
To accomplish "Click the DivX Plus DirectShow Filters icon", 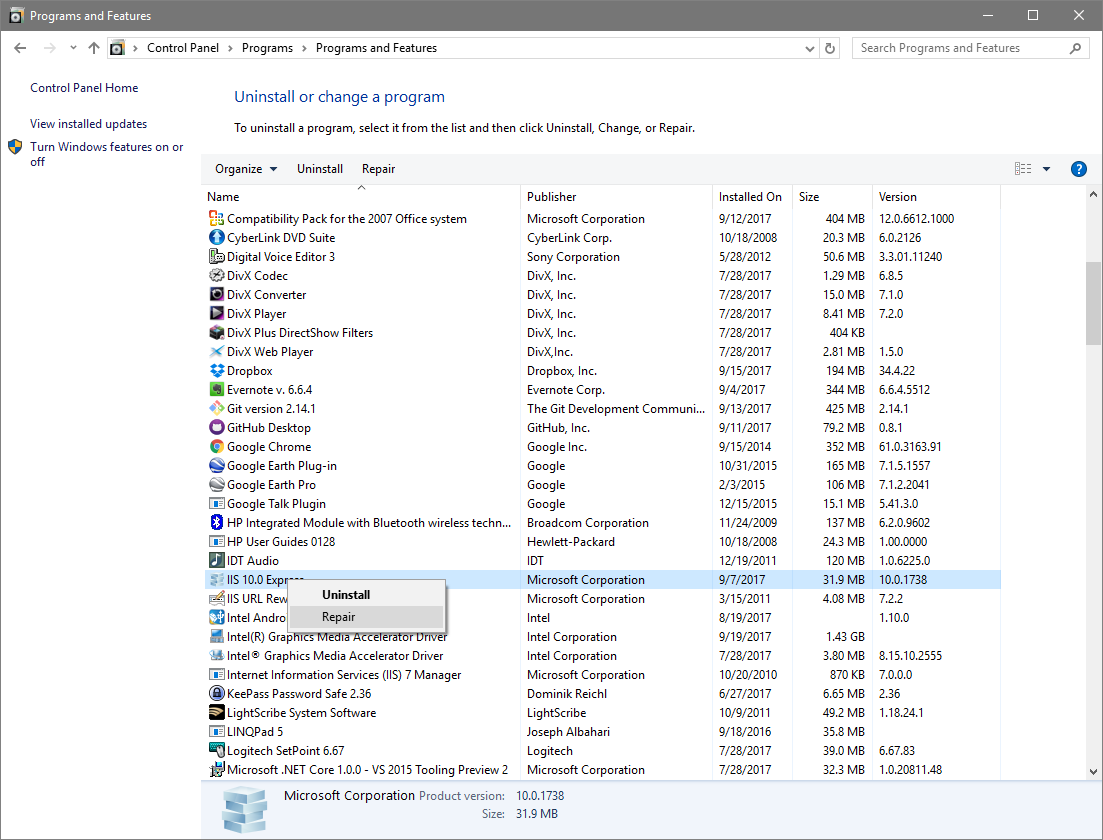I will coord(217,333).
